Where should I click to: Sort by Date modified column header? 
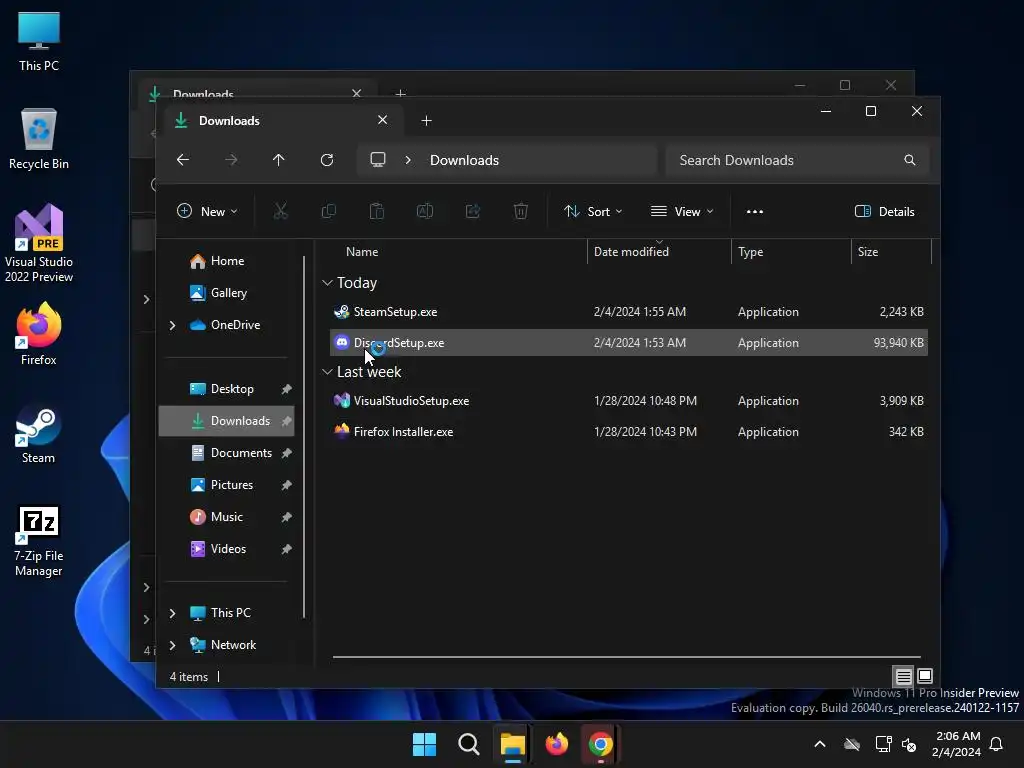click(x=631, y=252)
